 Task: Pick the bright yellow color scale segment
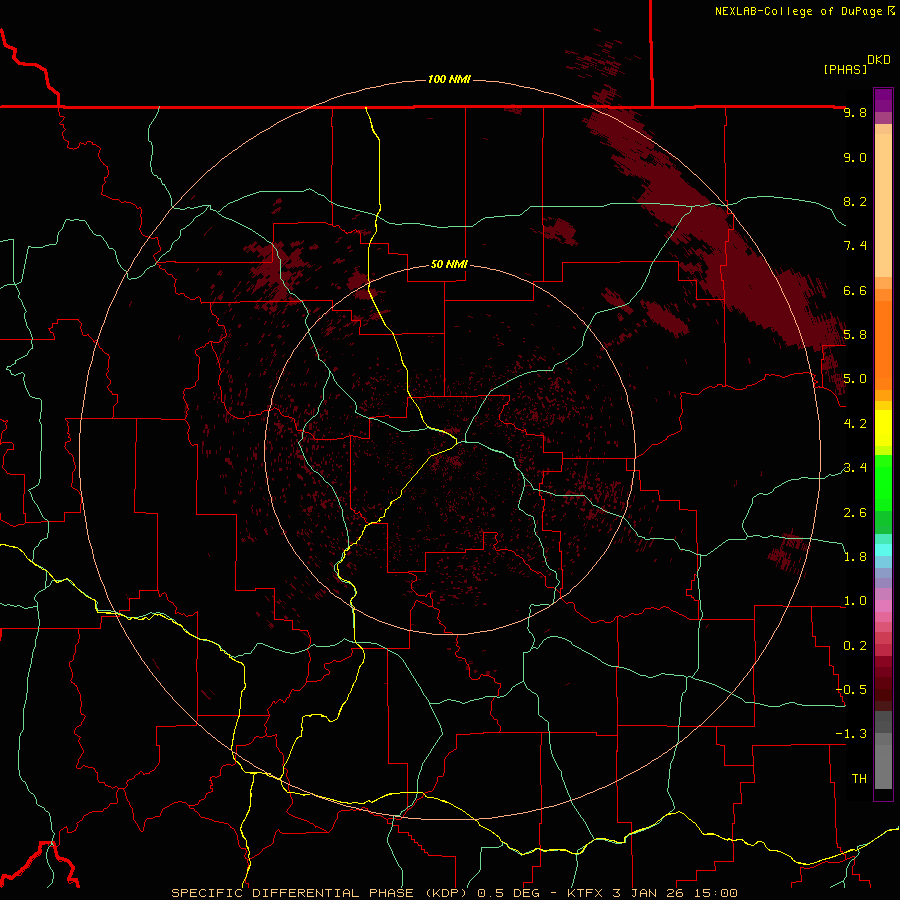coord(883,428)
